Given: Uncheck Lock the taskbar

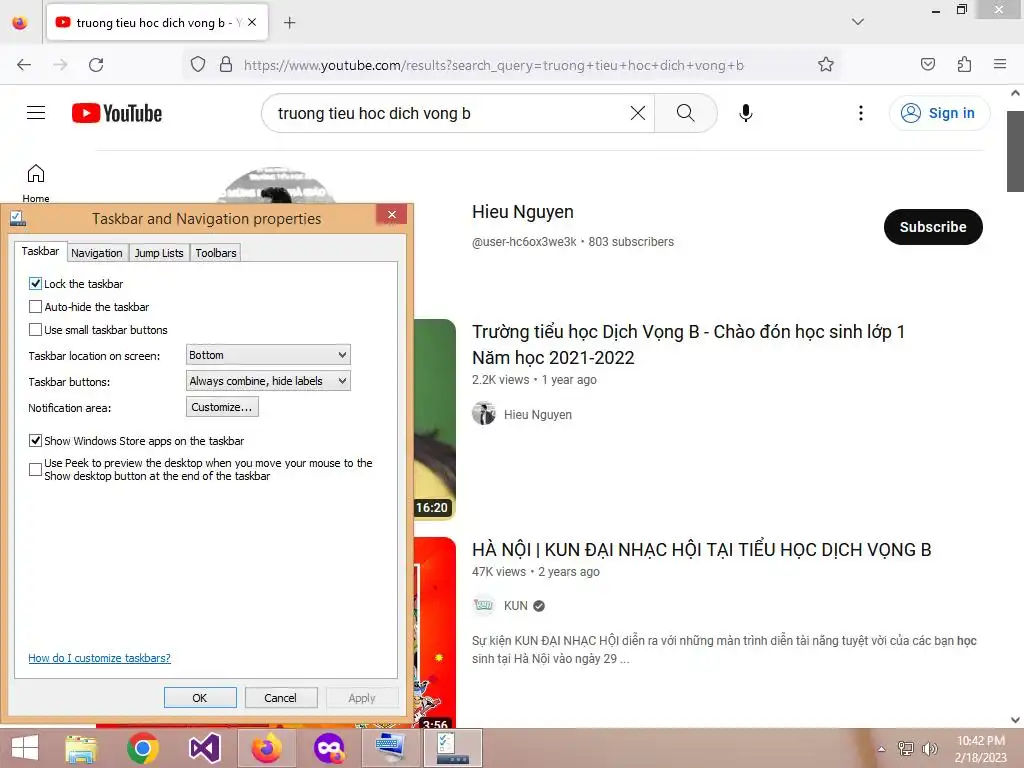Looking at the screenshot, I should pos(35,283).
